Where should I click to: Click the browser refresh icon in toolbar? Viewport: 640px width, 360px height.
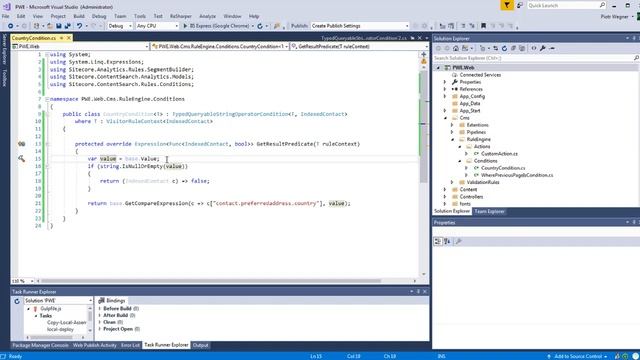pos(260,26)
